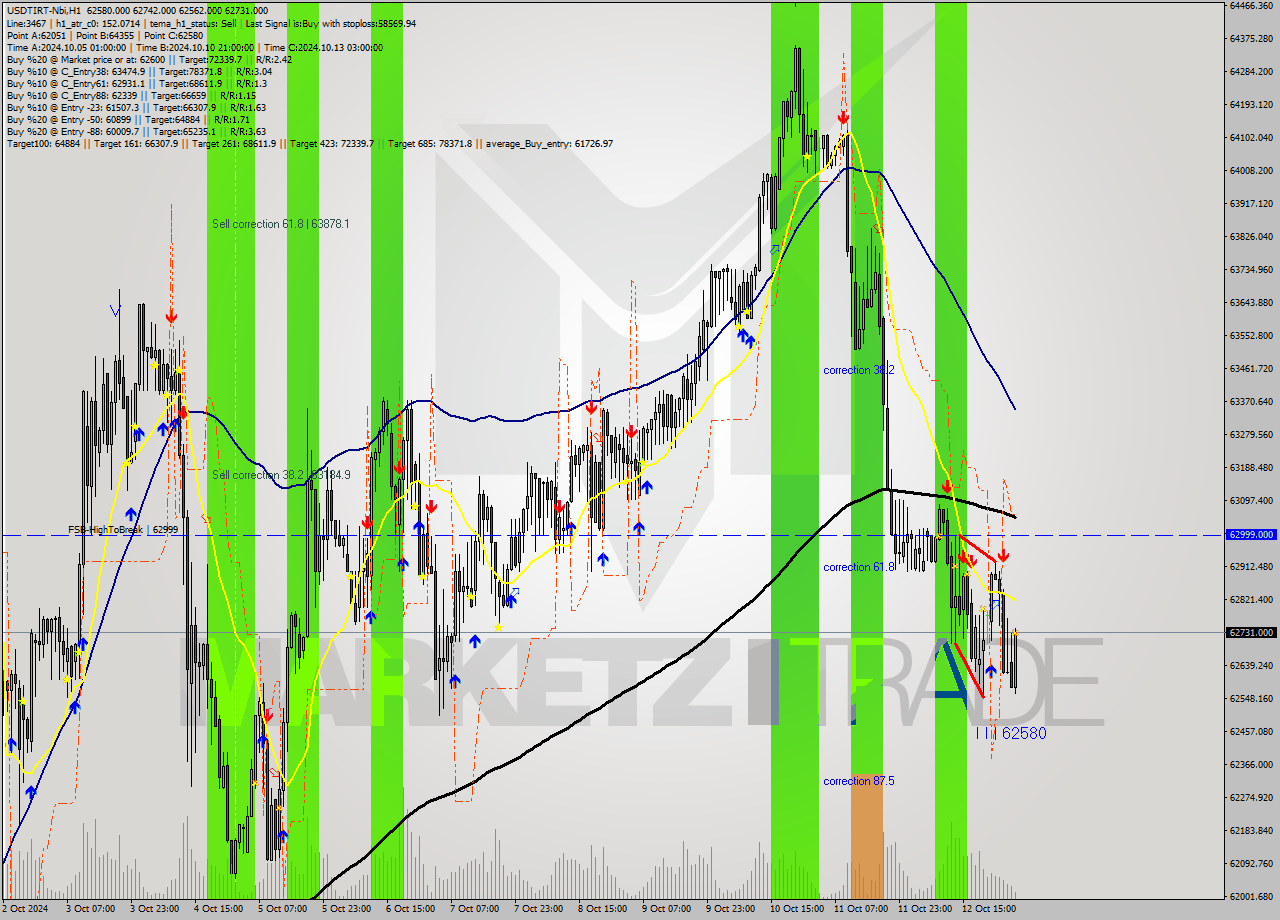Click the blue 'correction 38.2' label
The image size is (1280, 920).
(859, 370)
